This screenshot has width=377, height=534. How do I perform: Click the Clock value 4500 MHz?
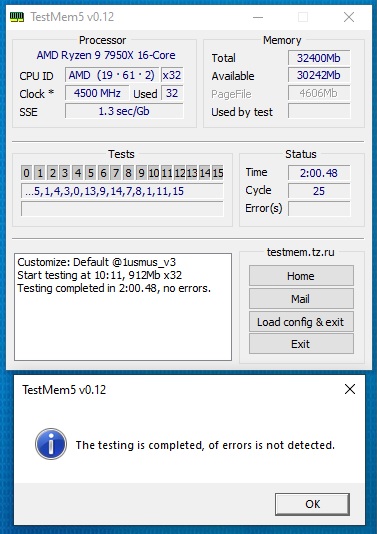point(97,93)
